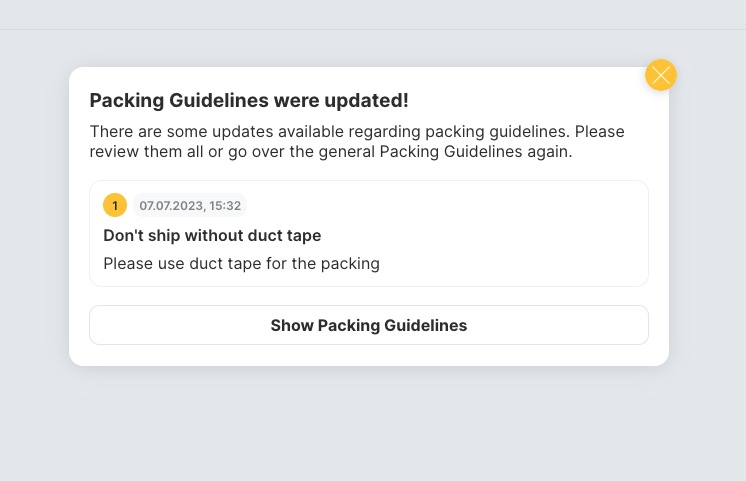Dismiss the packing guidelines update popup
Screen dimensions: 746x481
point(661,75)
